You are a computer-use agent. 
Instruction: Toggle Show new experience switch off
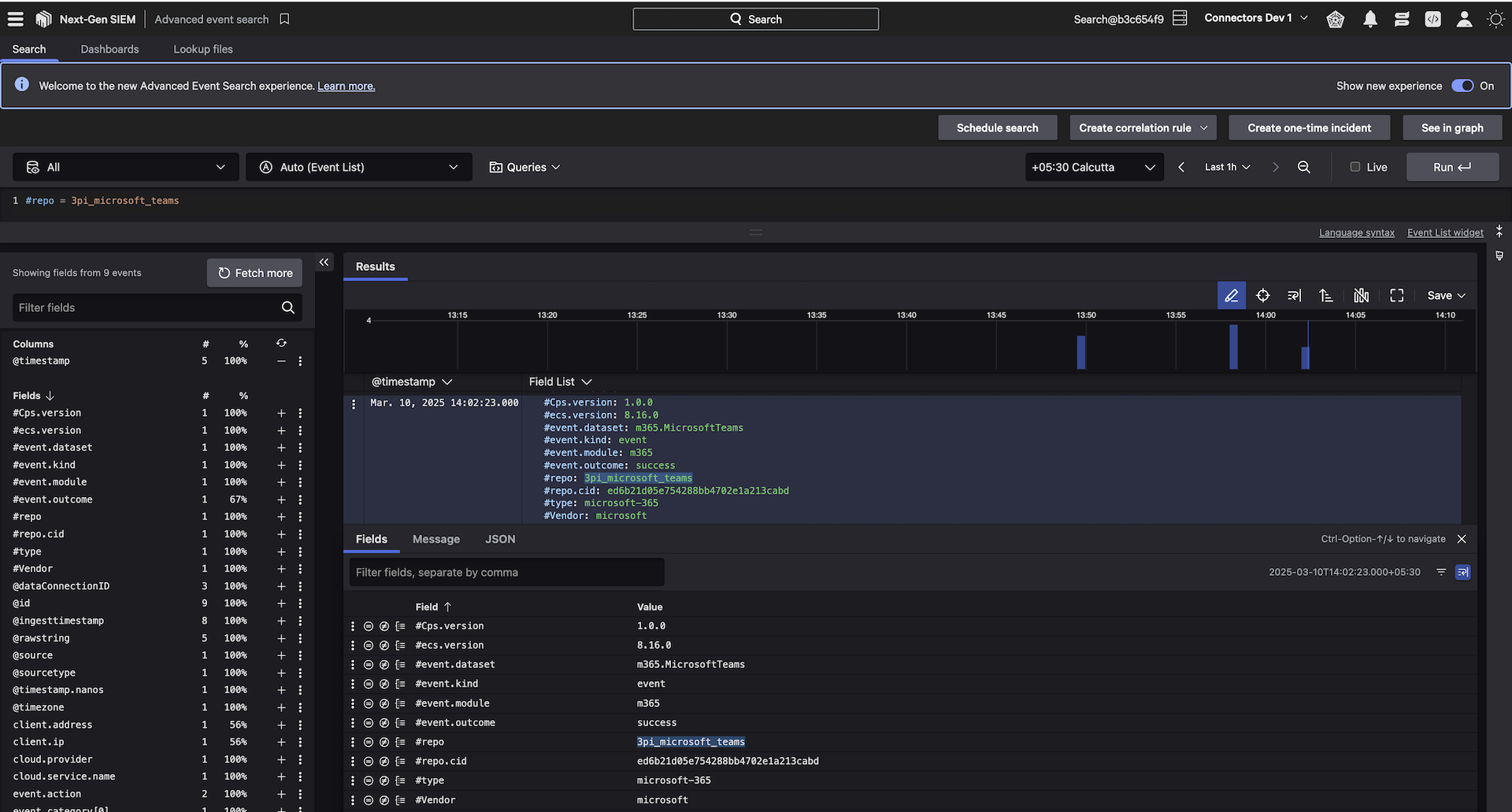coord(1462,86)
